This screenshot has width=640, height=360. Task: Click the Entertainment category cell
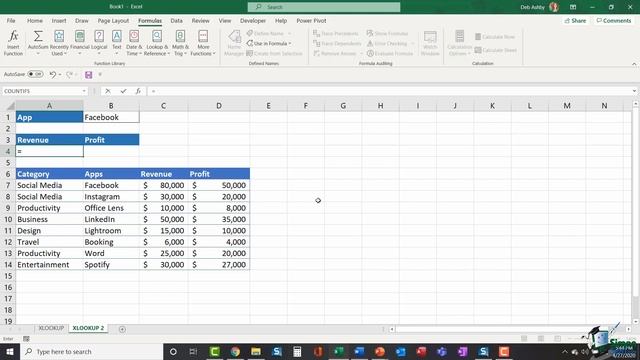coord(49,265)
